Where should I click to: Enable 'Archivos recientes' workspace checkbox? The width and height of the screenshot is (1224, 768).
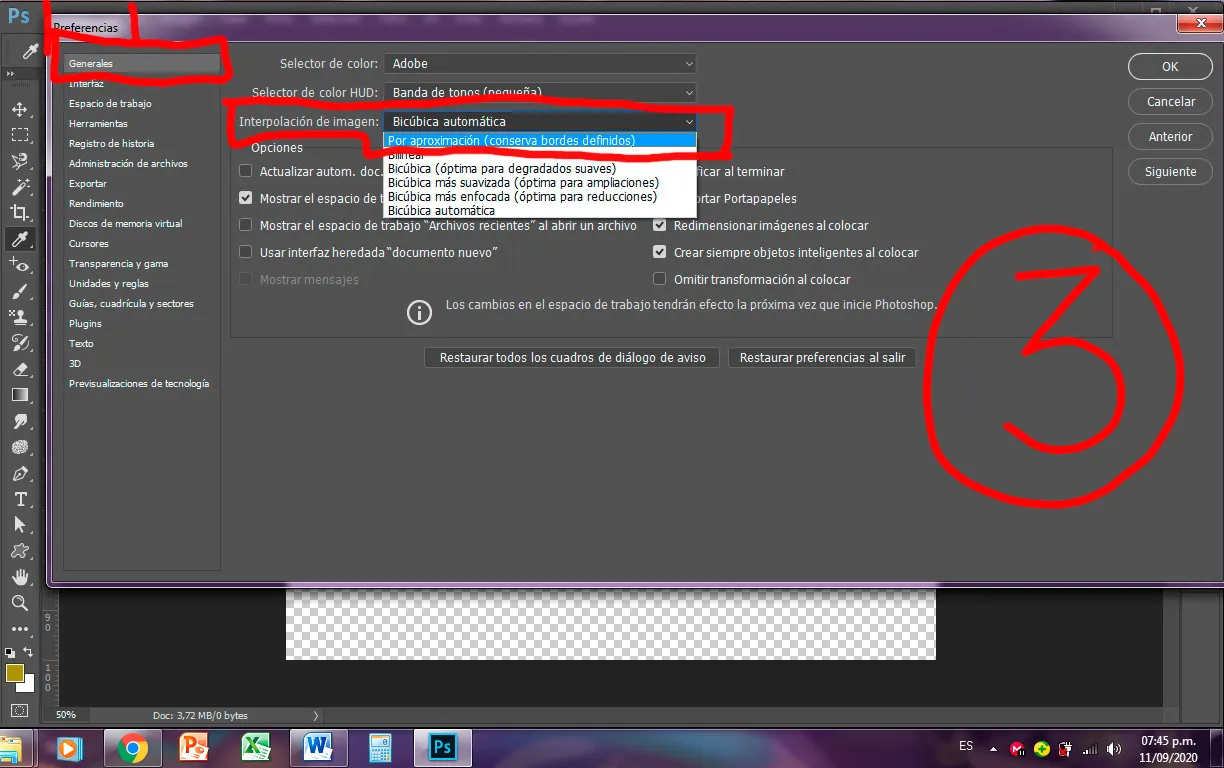coord(246,225)
